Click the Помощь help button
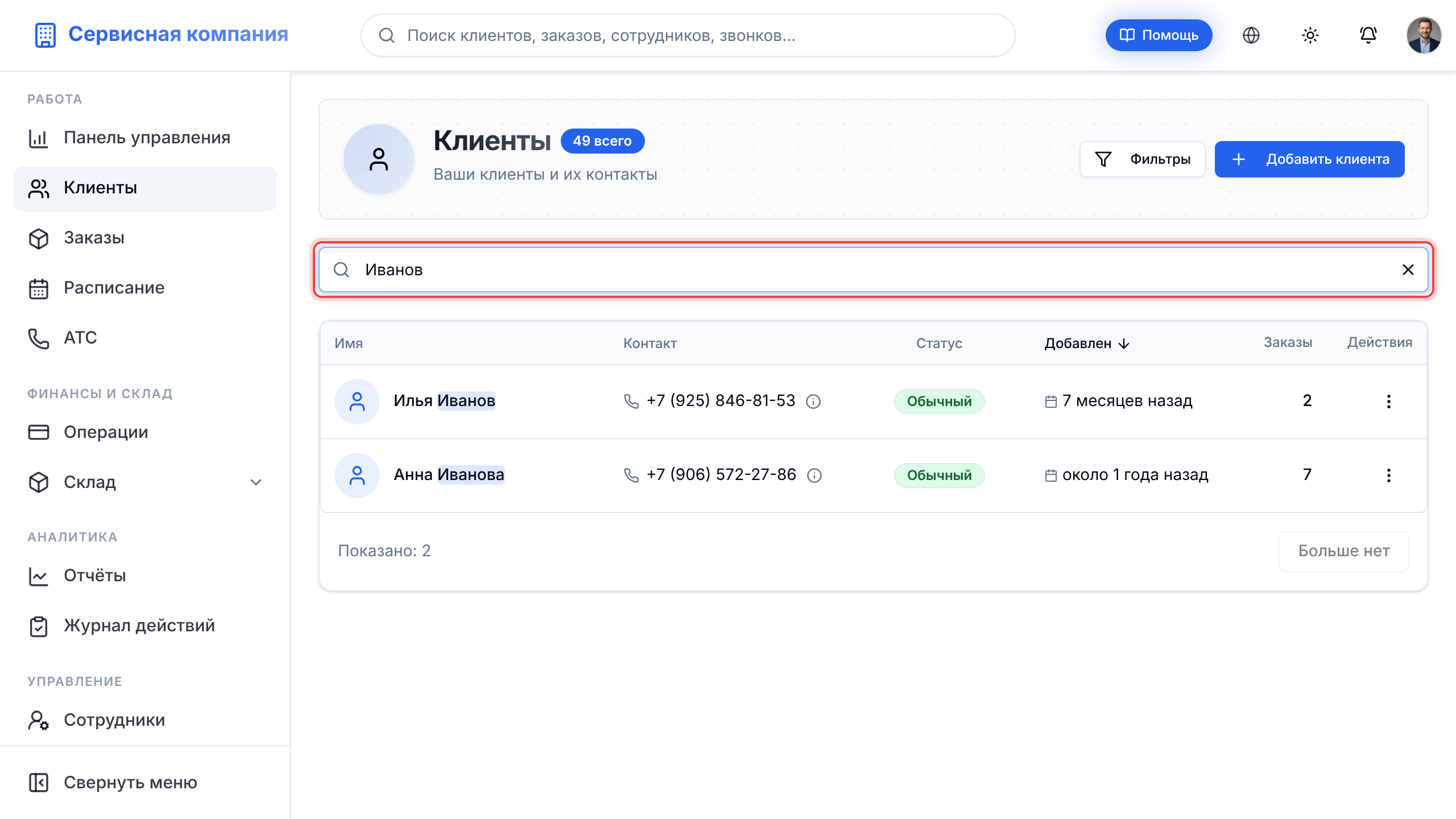 click(1159, 35)
